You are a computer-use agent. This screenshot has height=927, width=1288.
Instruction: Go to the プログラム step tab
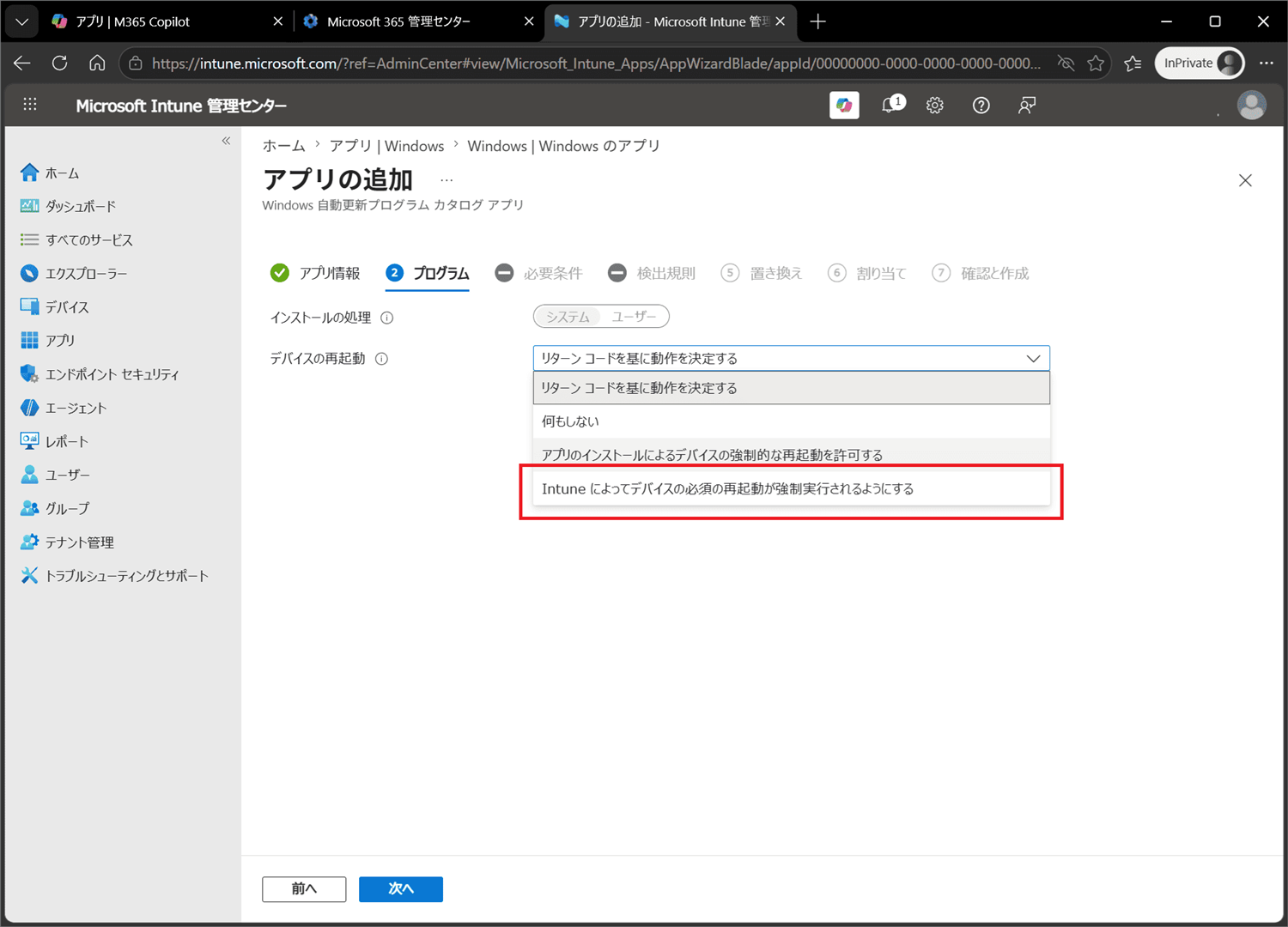coord(428,273)
